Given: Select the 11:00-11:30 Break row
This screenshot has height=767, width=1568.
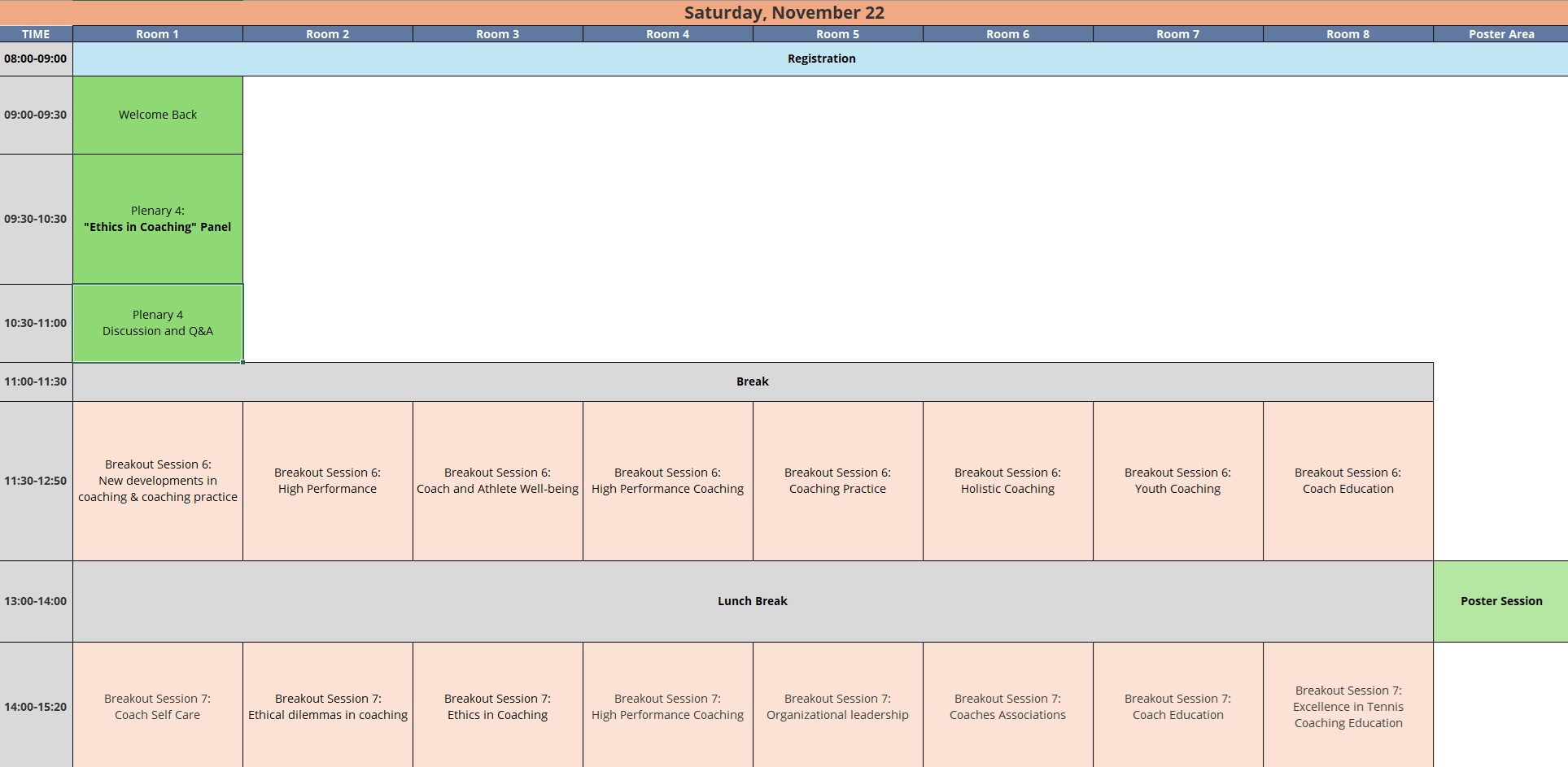Looking at the screenshot, I should pos(752,381).
